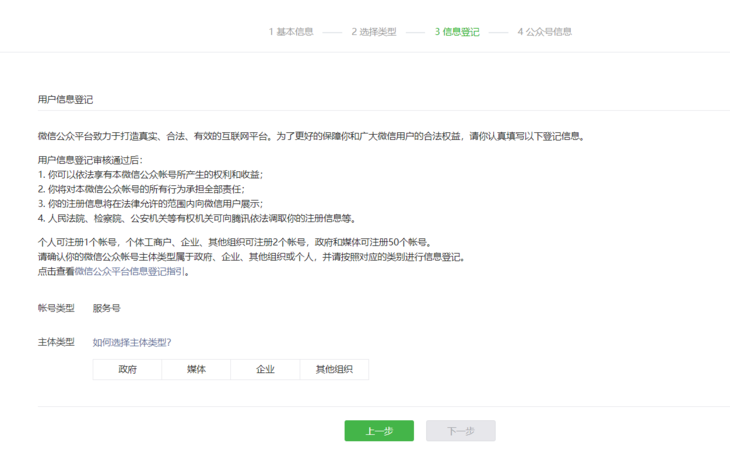This screenshot has width=730, height=464.
Task: Open the 如何选择主体类型? help link
Action: tap(132, 343)
